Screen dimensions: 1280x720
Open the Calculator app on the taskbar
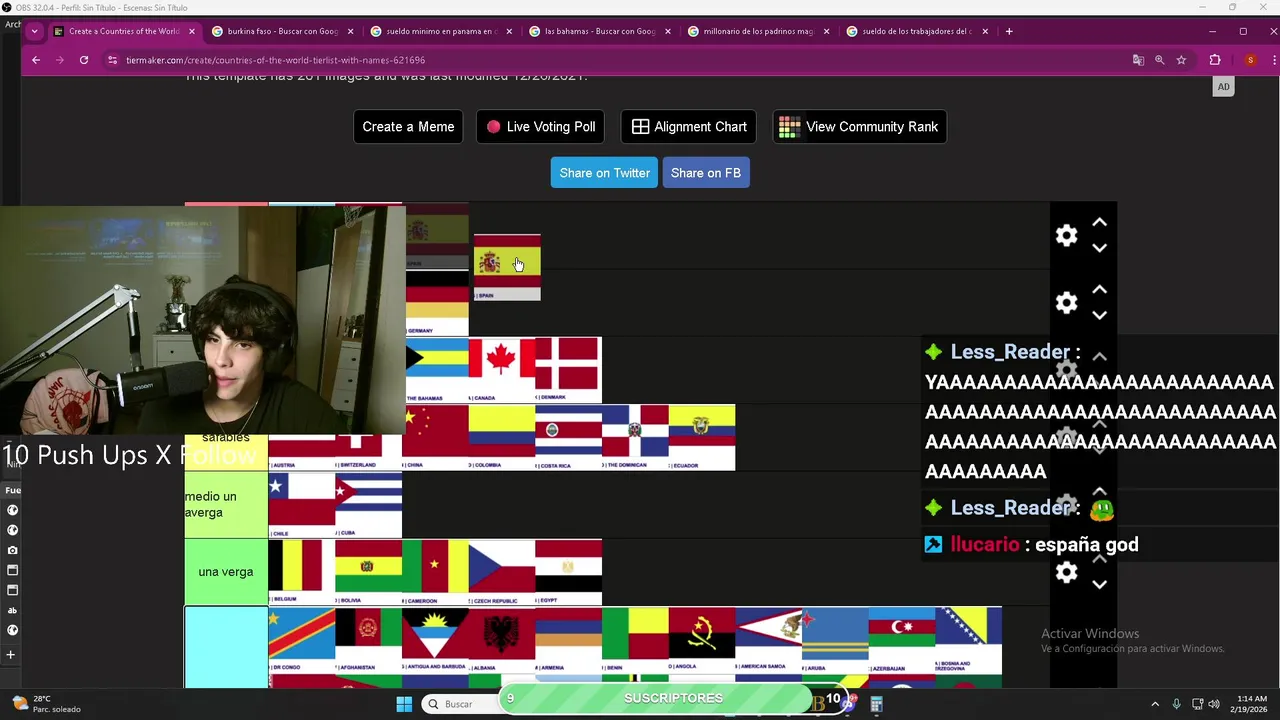point(876,704)
